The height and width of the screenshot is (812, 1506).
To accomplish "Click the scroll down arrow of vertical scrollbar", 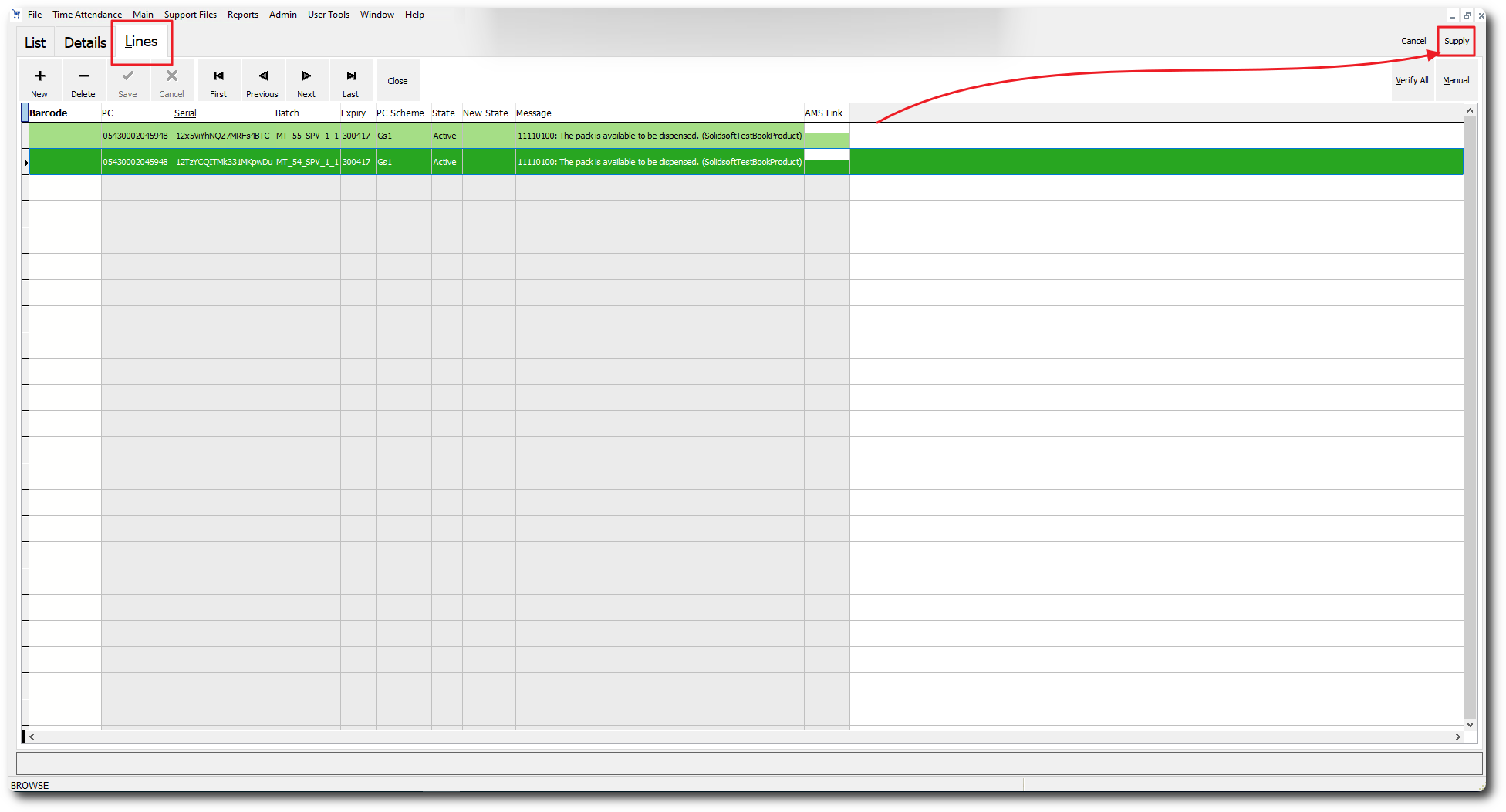I will tap(1470, 724).
